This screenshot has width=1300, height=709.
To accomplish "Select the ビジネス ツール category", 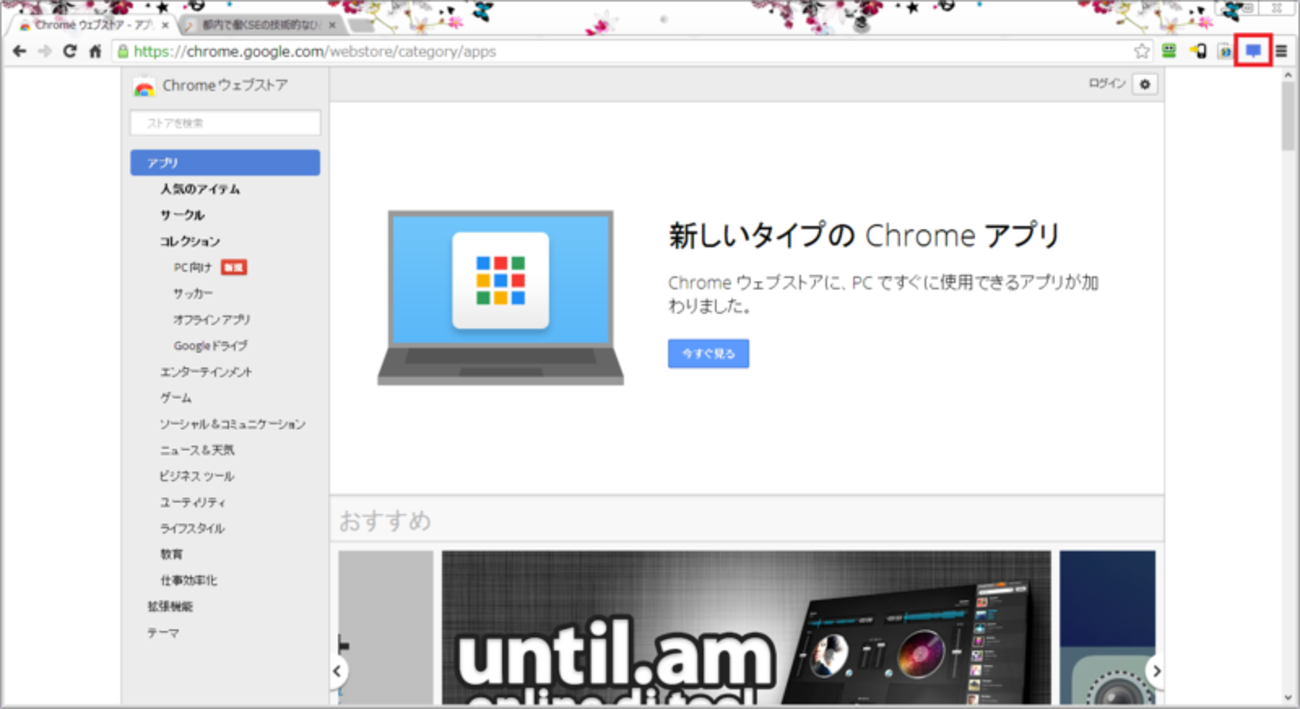I will (x=197, y=476).
